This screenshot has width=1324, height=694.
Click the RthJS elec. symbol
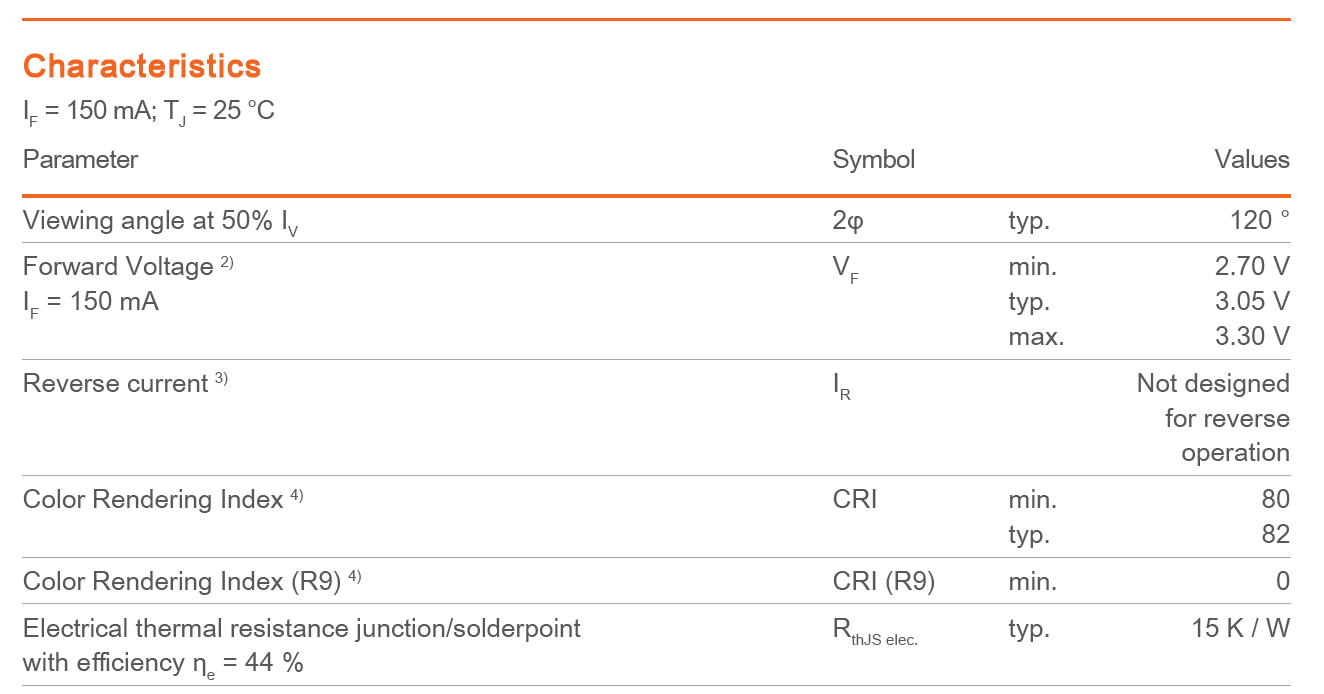pos(875,632)
